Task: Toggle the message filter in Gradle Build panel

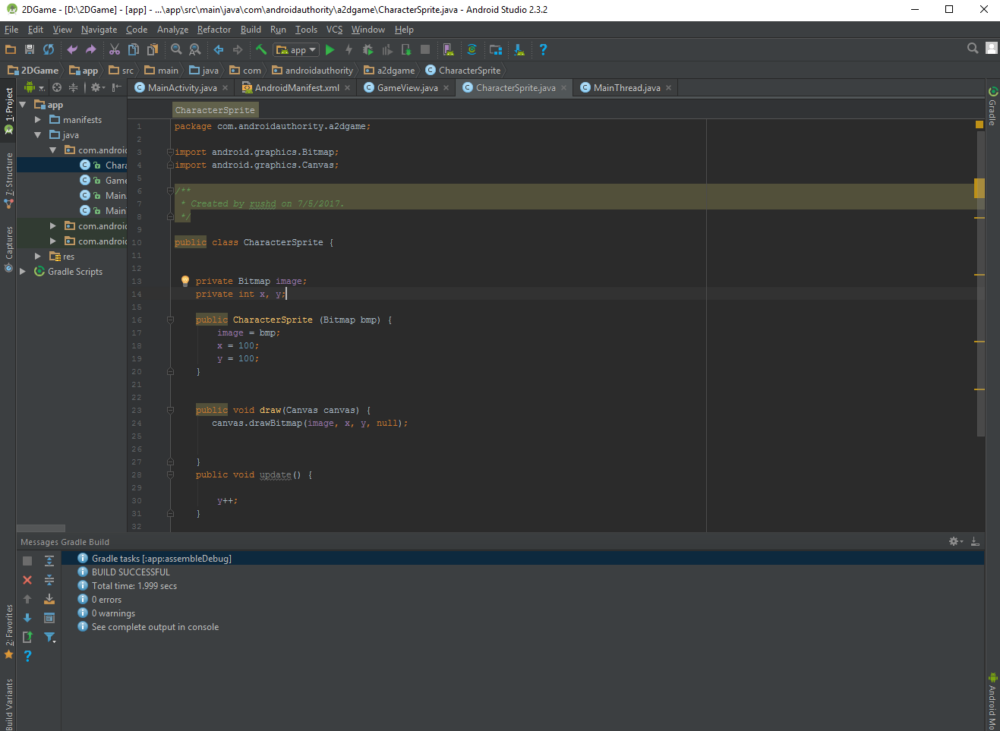Action: pyautogui.click(x=49, y=637)
